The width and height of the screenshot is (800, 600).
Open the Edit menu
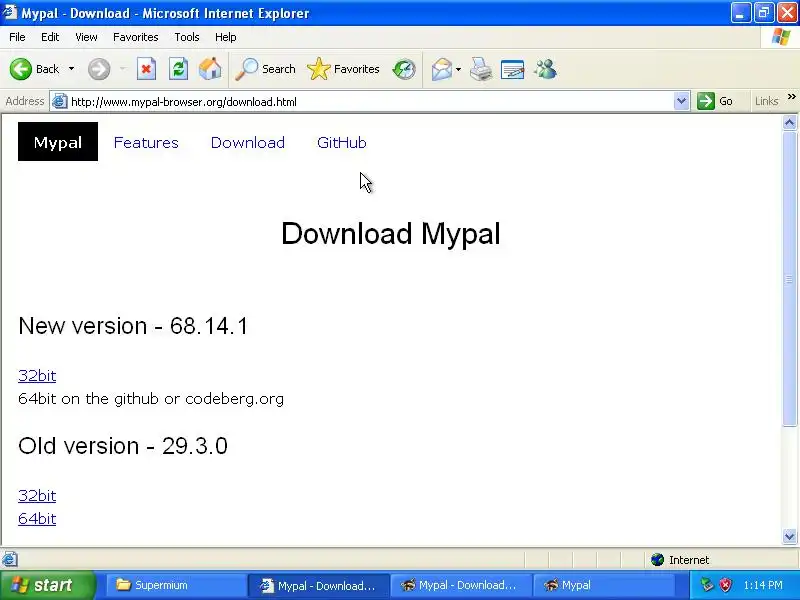50,37
